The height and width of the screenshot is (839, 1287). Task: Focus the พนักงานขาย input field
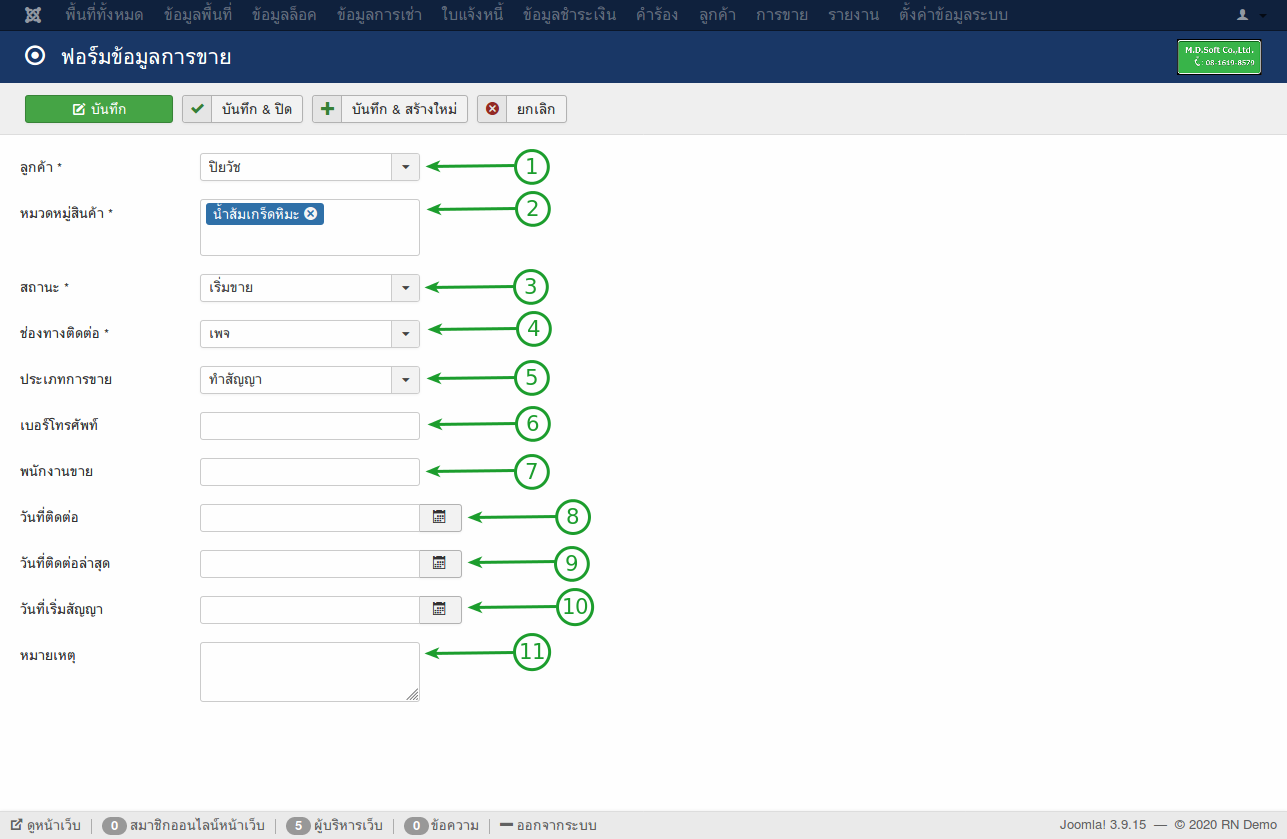(310, 472)
